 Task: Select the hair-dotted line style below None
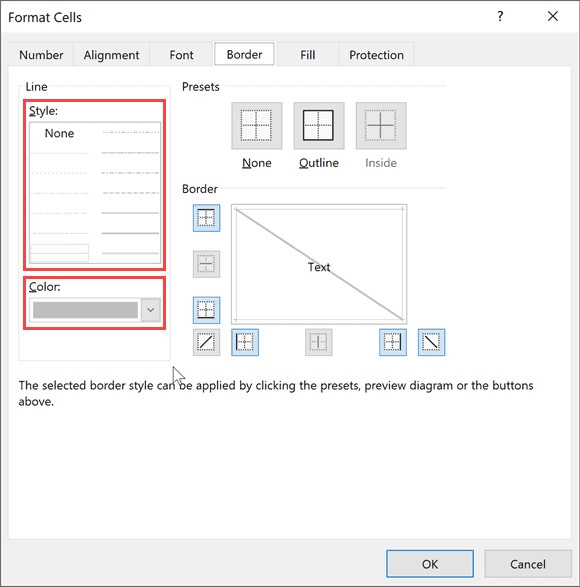59,153
